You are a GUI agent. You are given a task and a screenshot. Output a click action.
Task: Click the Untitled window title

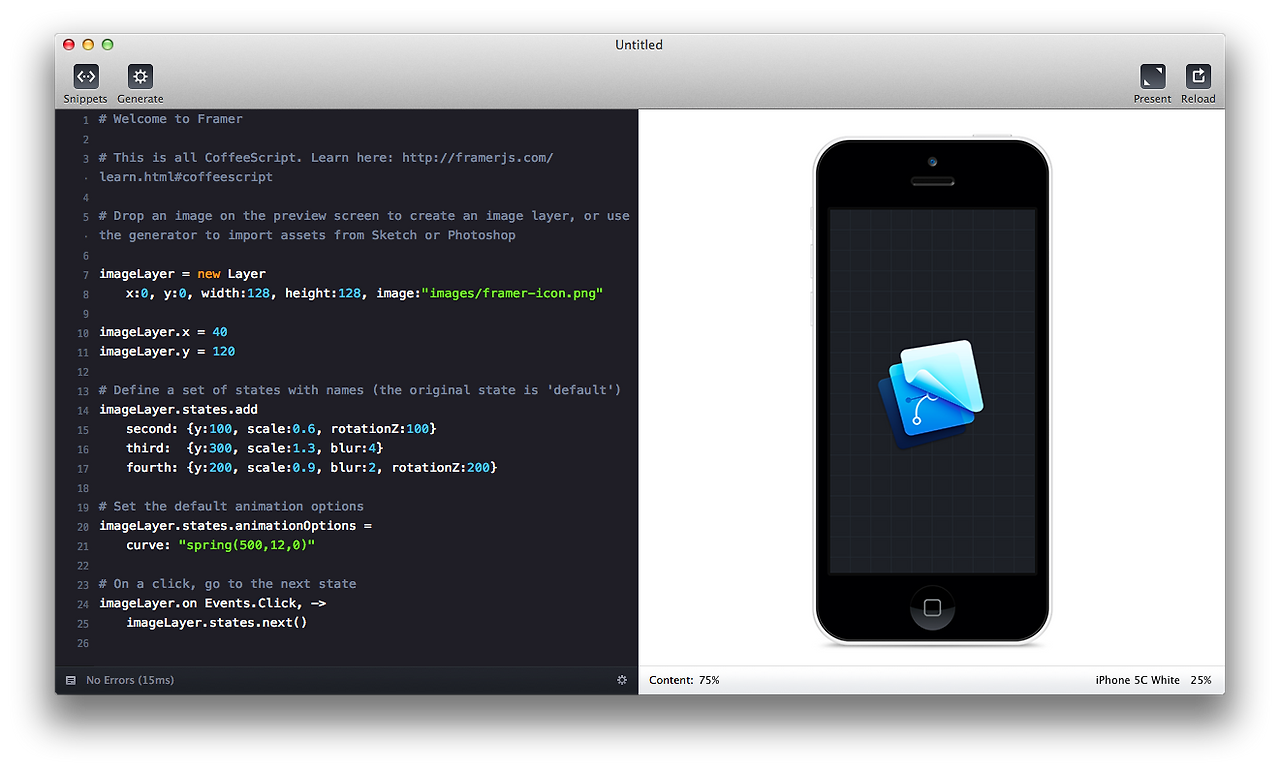tap(639, 44)
